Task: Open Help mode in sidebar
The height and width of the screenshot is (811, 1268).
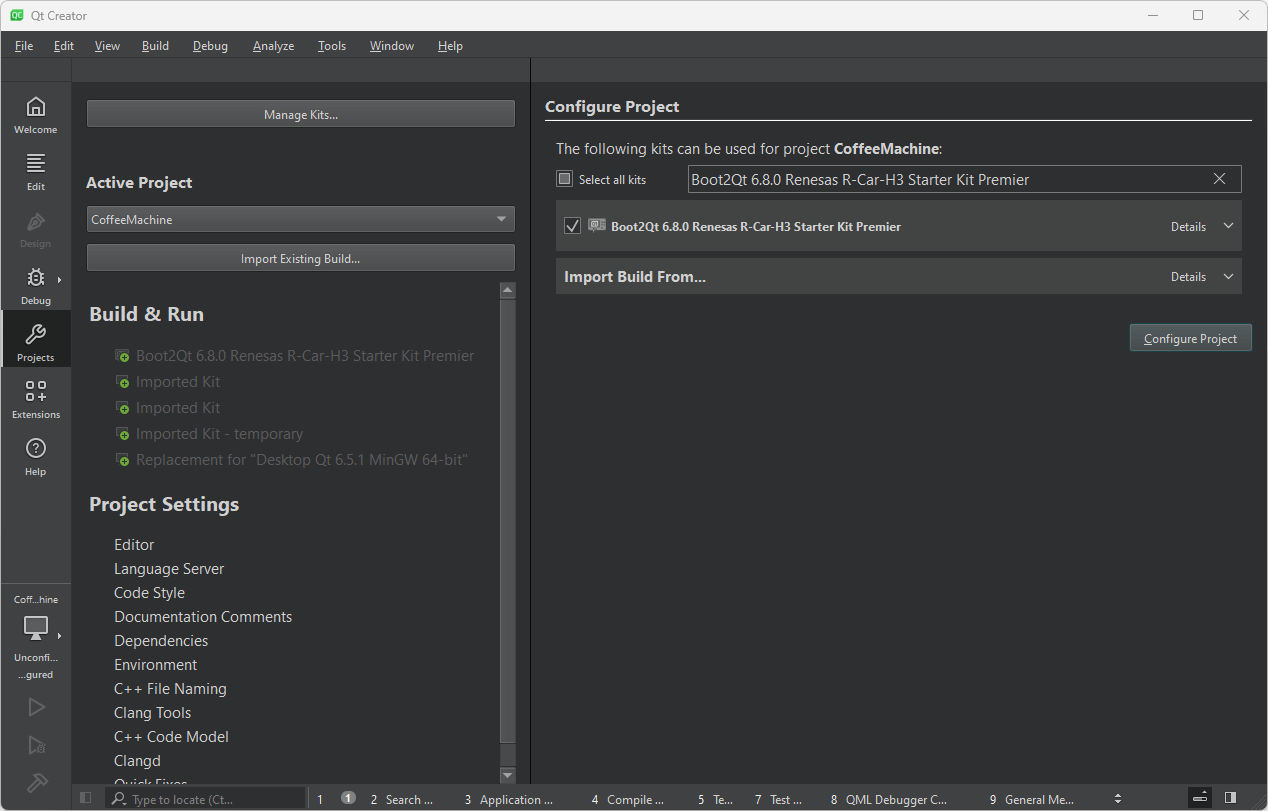Action: [x=35, y=456]
